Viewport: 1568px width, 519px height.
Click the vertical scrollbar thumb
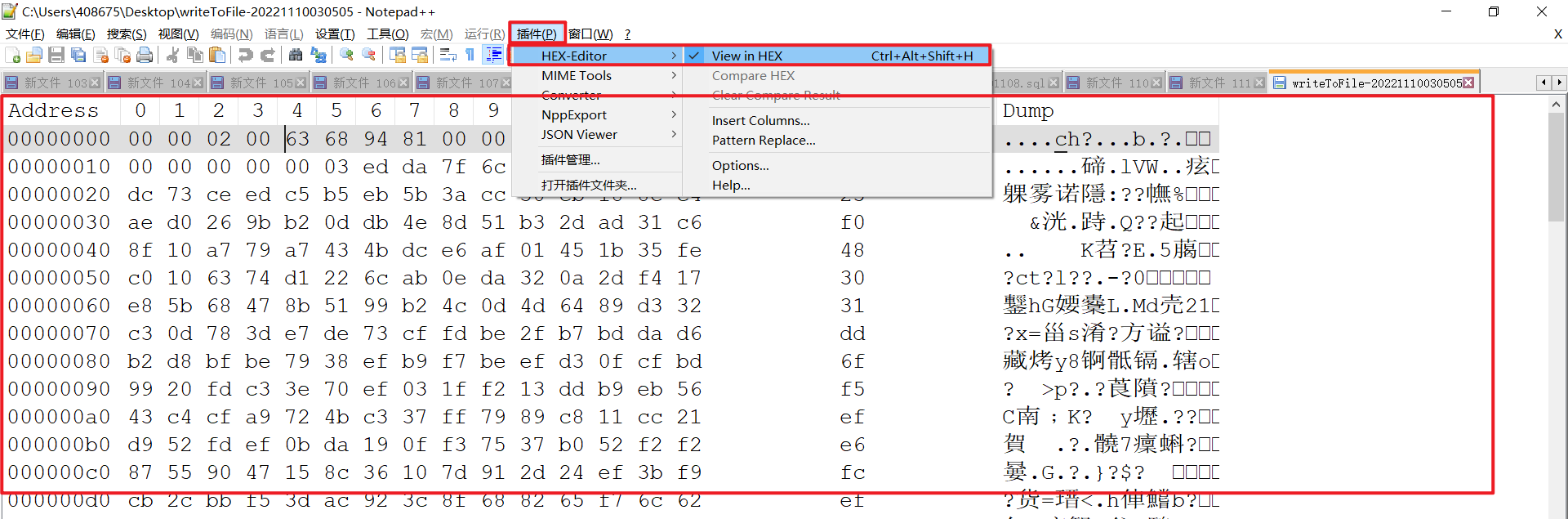[x=1557, y=168]
